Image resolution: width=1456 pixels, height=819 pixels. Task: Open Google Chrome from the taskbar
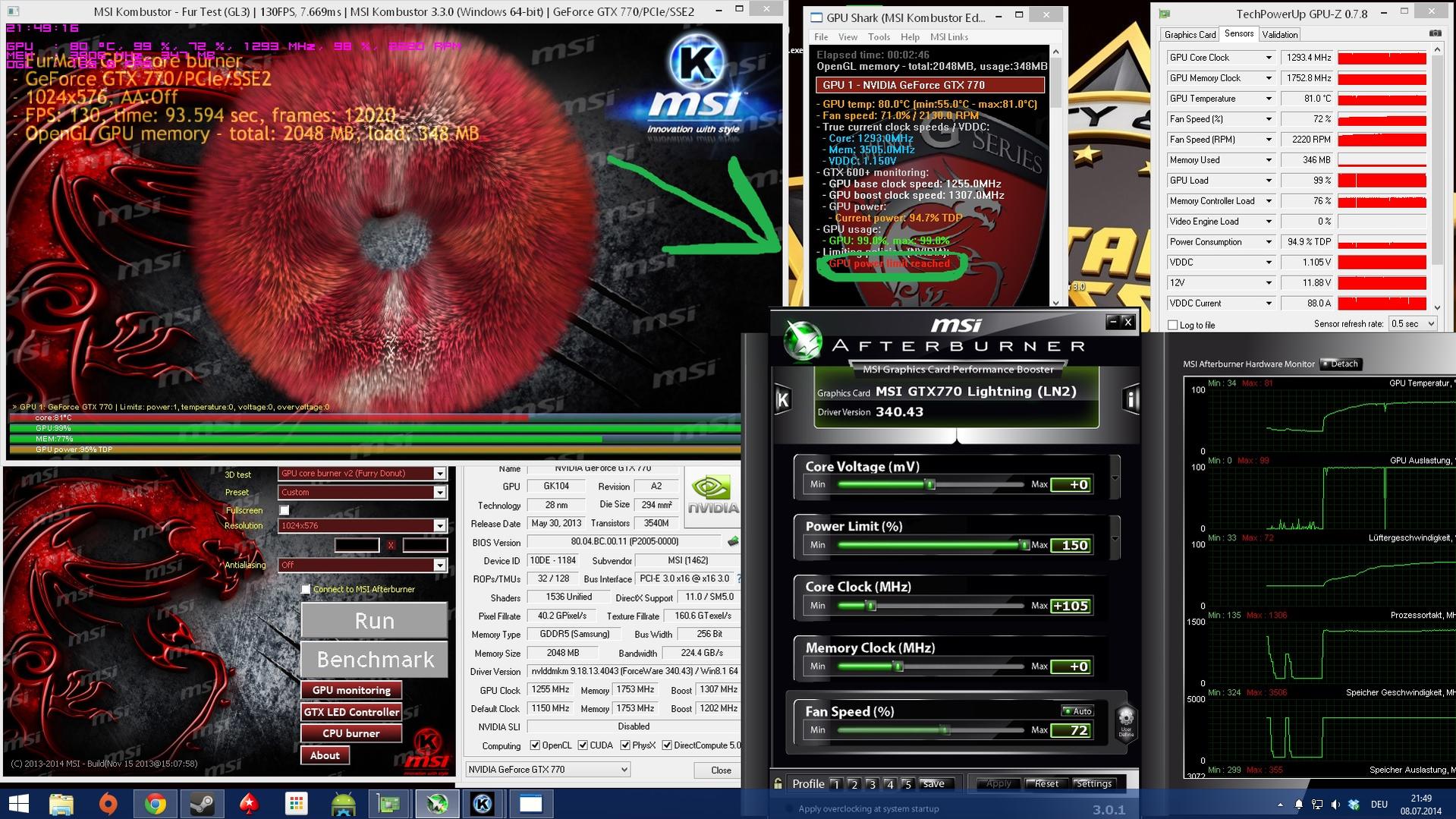[156, 804]
